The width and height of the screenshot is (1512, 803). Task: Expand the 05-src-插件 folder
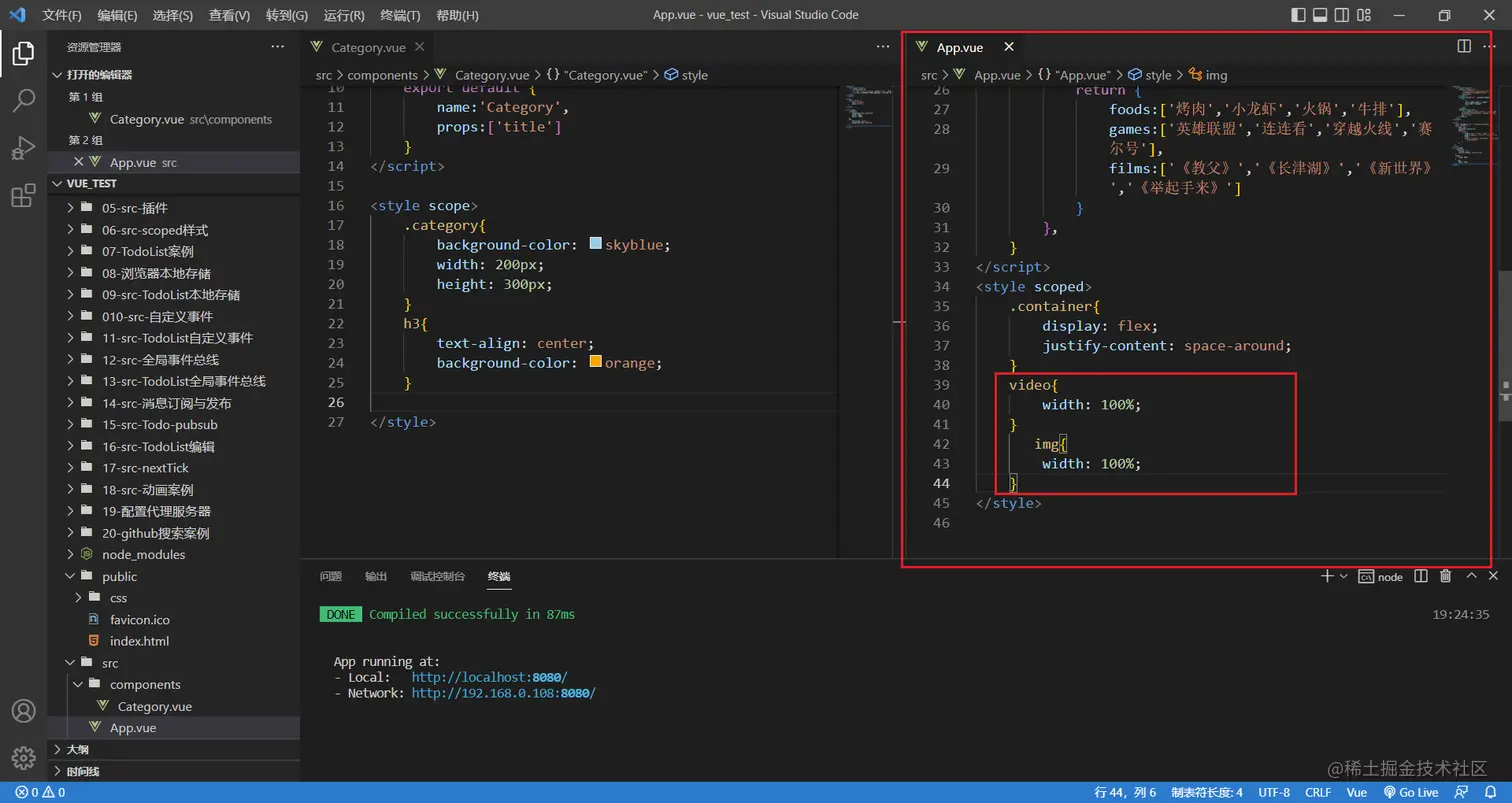(174, 208)
